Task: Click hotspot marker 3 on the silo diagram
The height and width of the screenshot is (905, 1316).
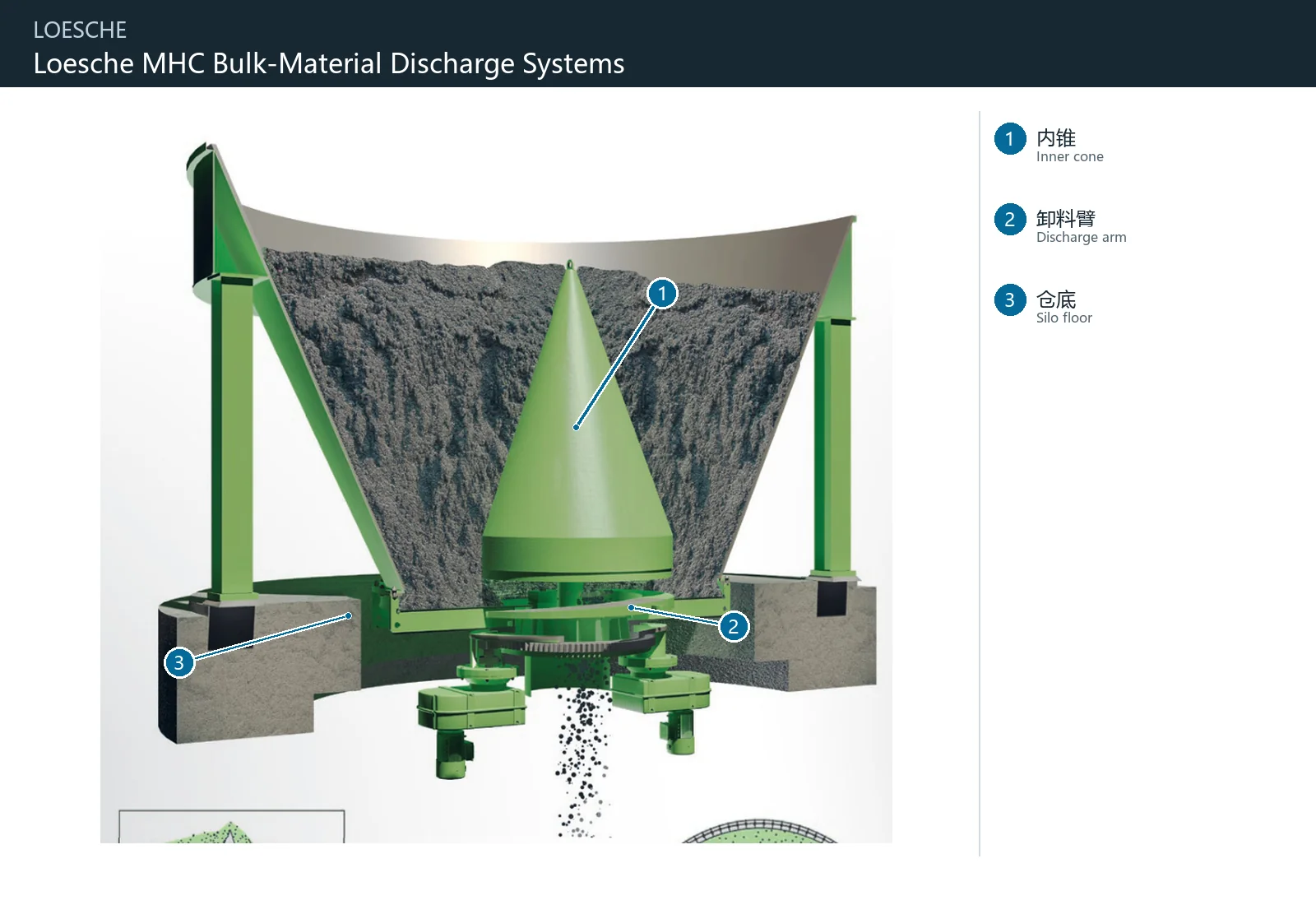Action: coord(179,662)
